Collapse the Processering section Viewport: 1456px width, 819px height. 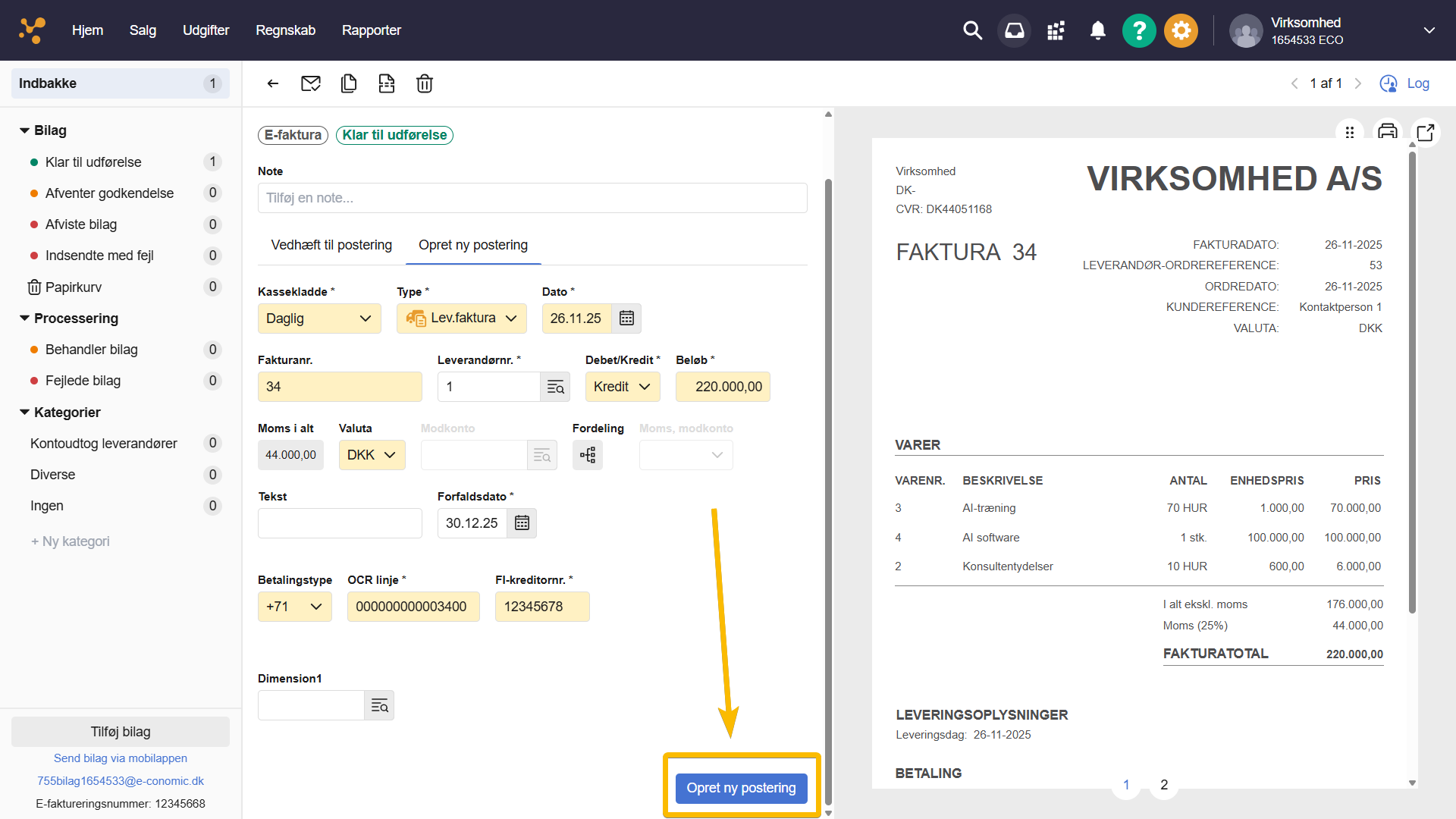[x=25, y=318]
